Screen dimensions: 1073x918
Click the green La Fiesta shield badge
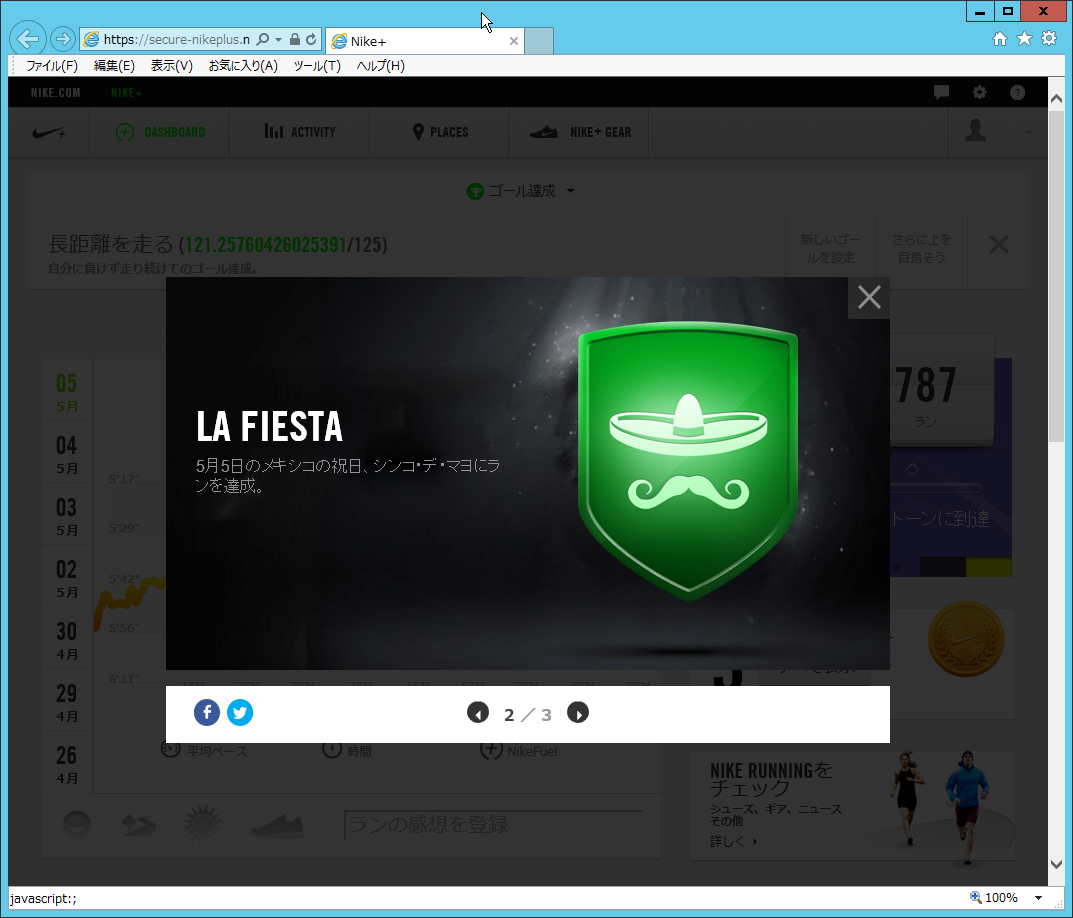(688, 461)
